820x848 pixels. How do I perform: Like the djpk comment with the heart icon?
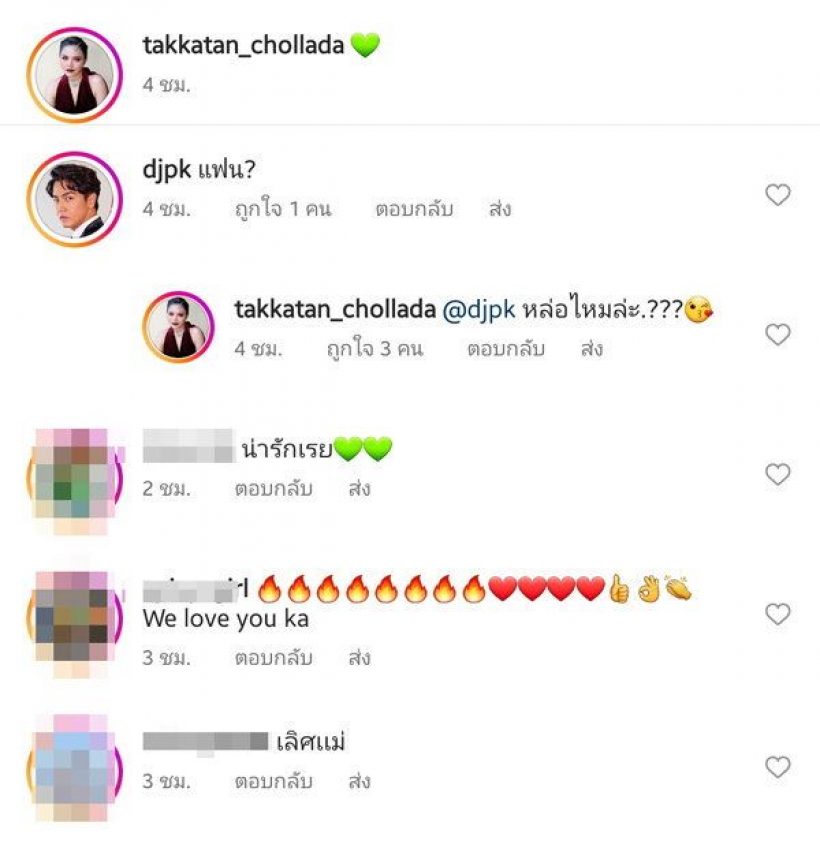coord(778,195)
